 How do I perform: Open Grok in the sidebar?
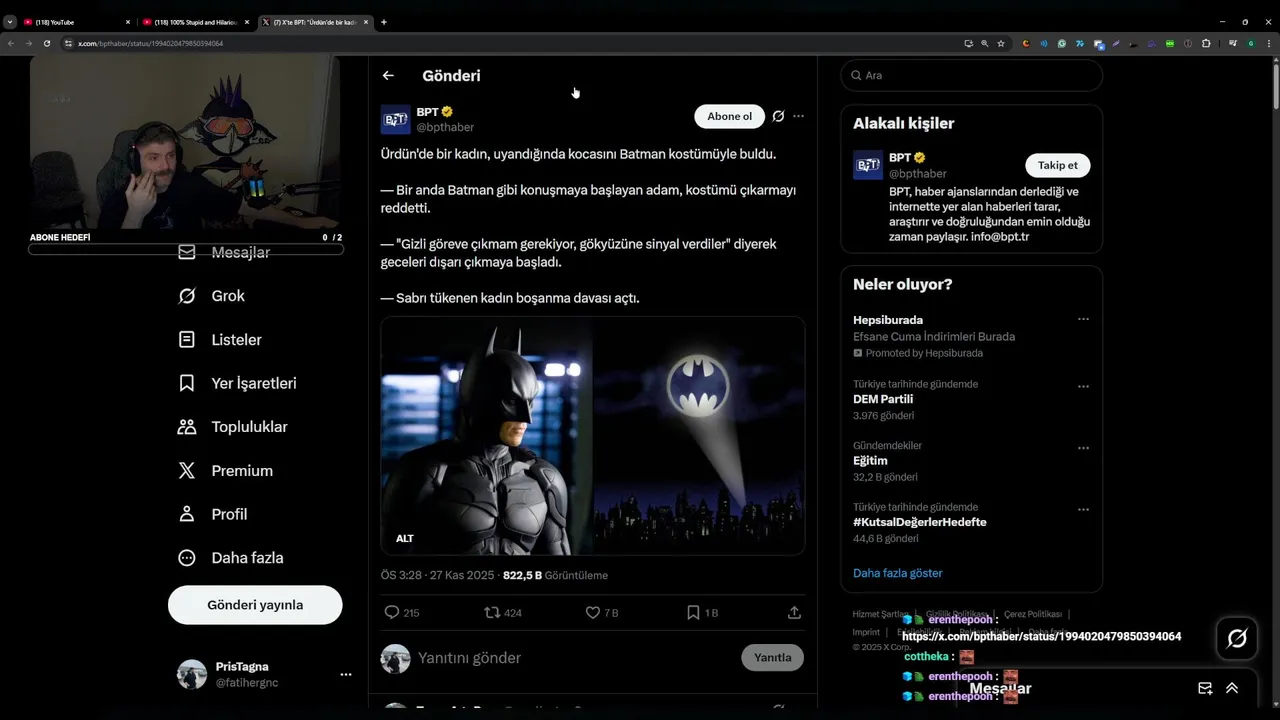click(211, 296)
